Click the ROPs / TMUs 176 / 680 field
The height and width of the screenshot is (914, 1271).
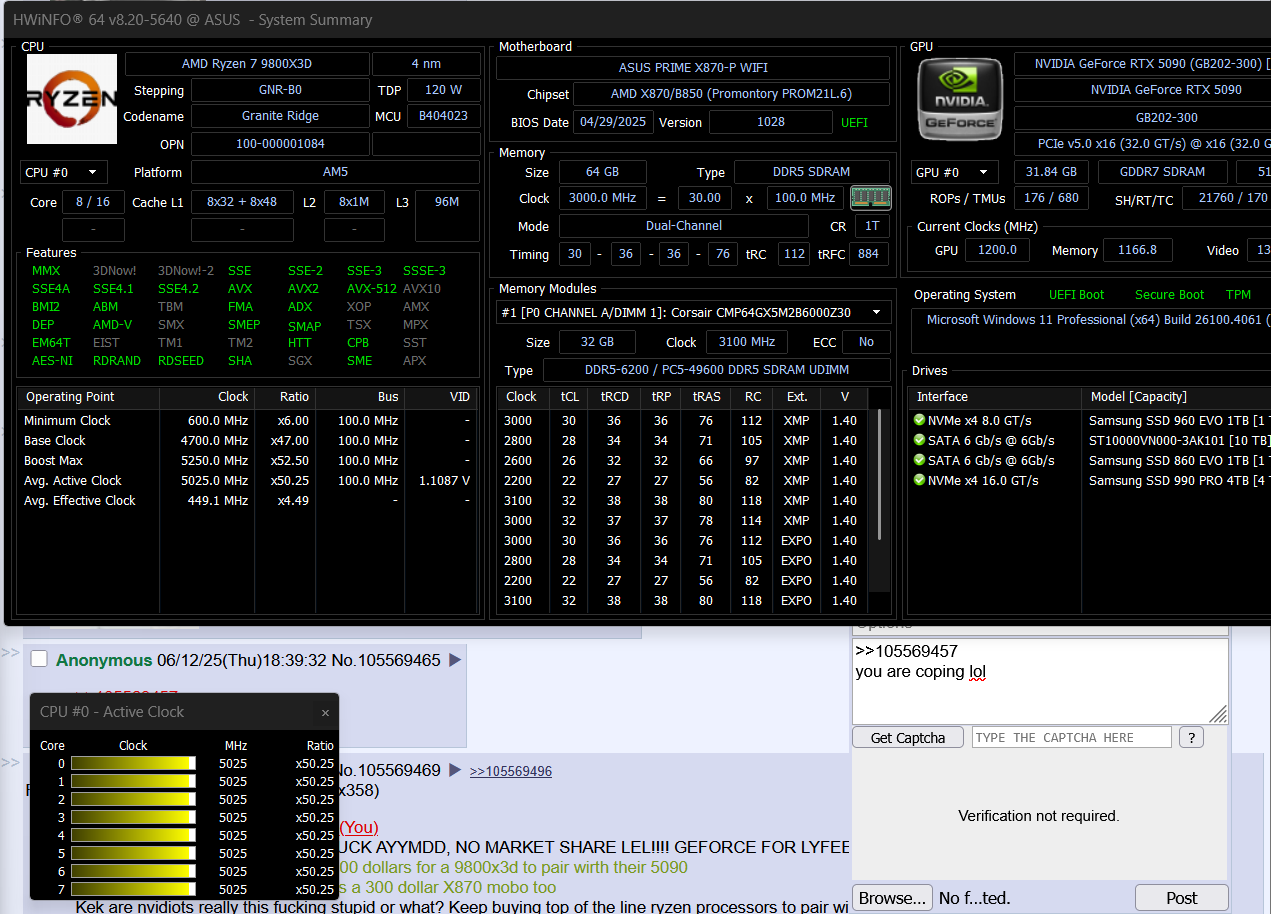coord(1052,198)
